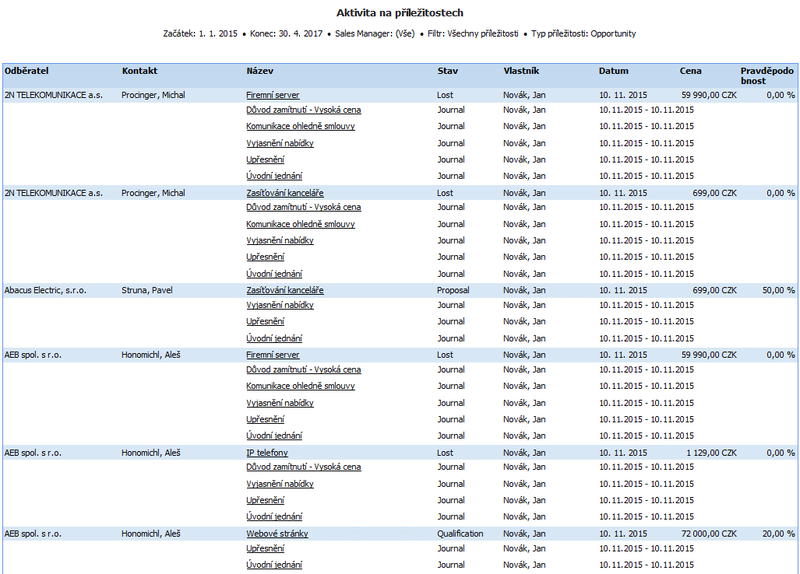Screen dimensions: 800x574
Task: Click the Datum column header
Action: tap(613, 71)
